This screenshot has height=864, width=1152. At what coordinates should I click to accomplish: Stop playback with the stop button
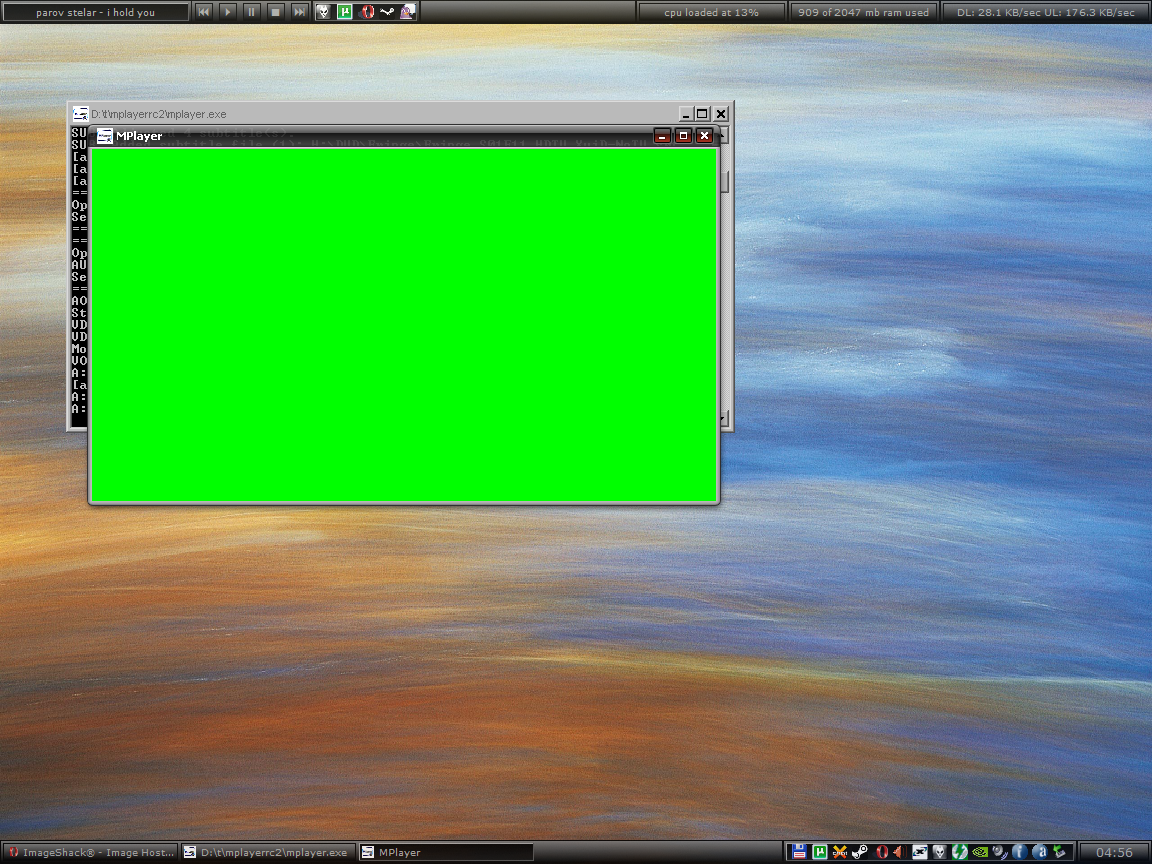[x=276, y=12]
